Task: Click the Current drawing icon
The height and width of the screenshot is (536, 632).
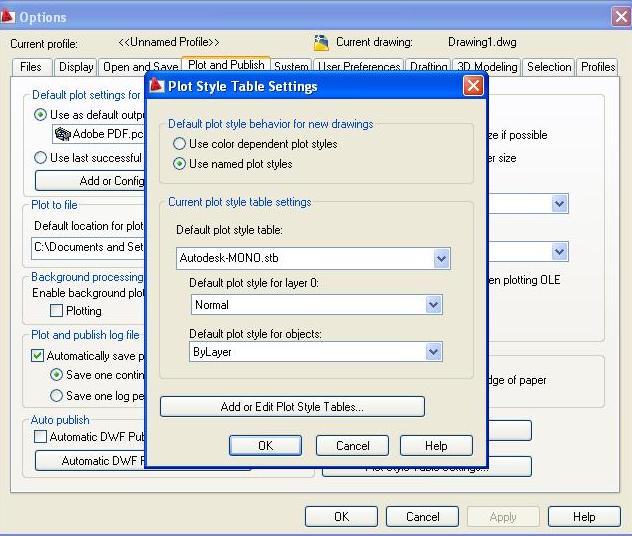Action: [321, 43]
